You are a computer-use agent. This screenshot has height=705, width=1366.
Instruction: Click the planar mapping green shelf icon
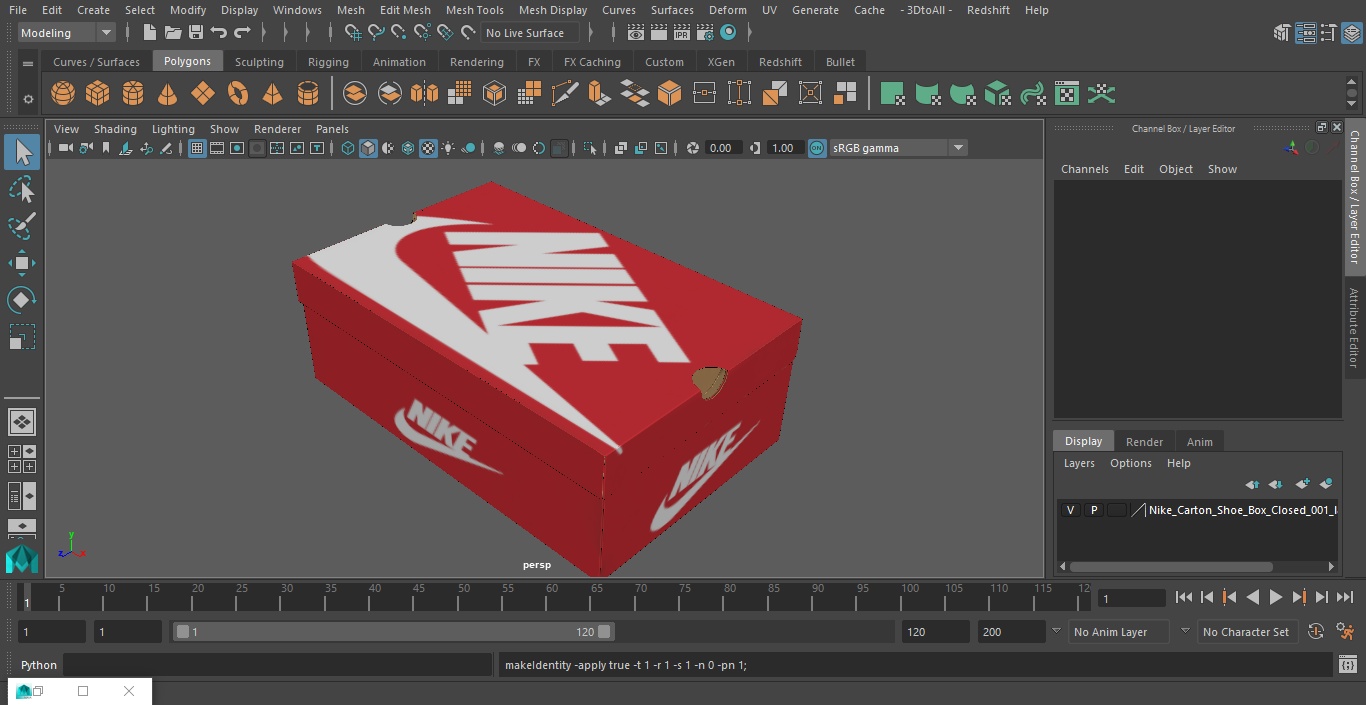click(892, 94)
